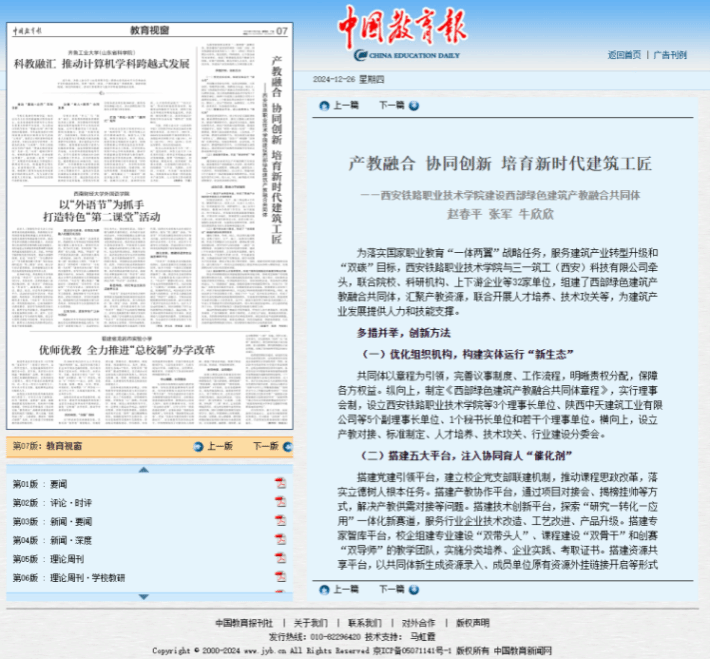Click 返回首页 link in header
The width and height of the screenshot is (710, 659).
624,55
